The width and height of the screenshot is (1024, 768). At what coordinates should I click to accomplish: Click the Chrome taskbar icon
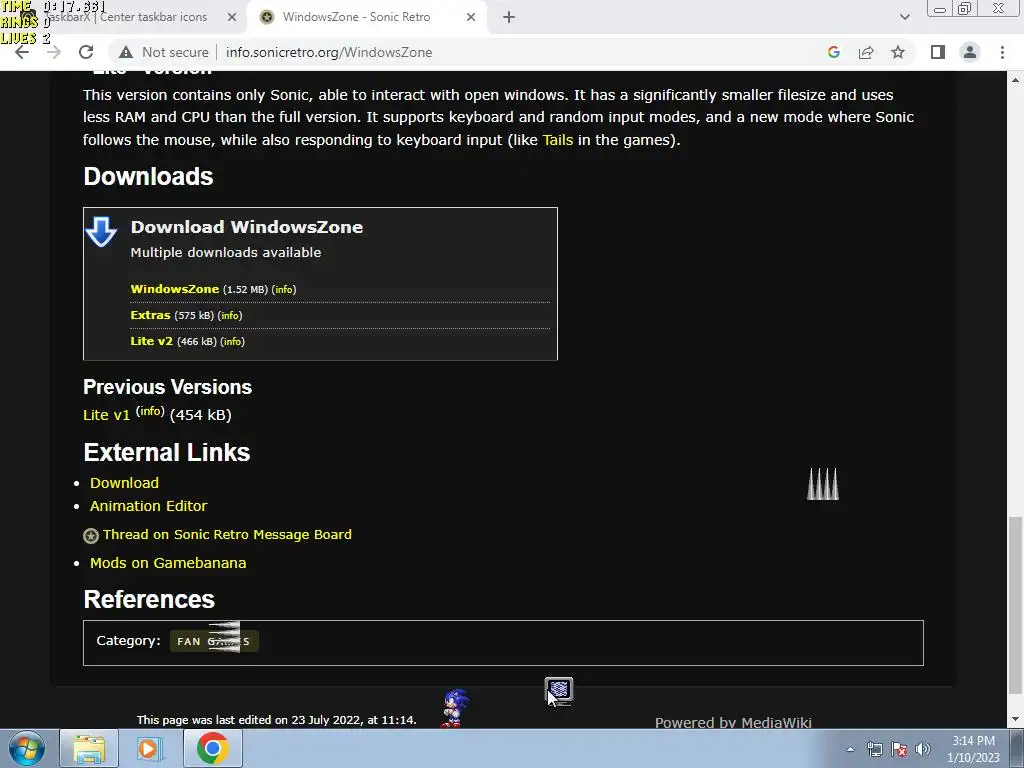(212, 748)
